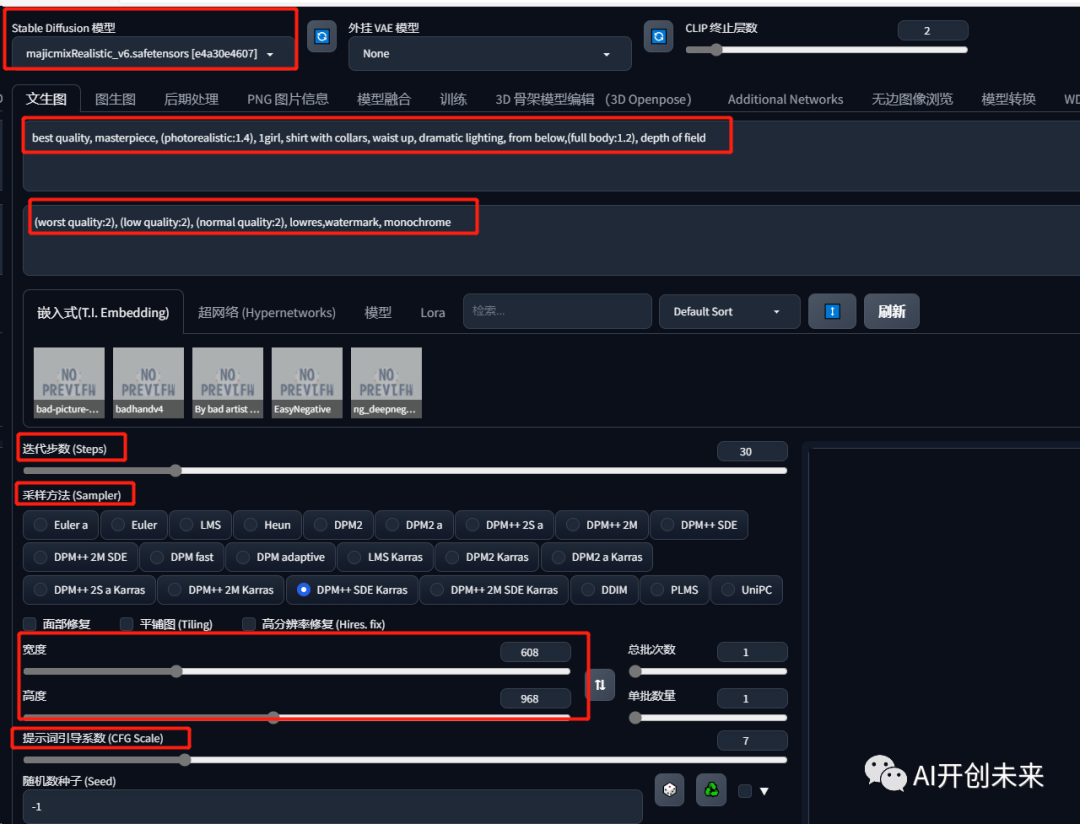Select the LMS Karras sampler
Image resolution: width=1080 pixels, height=824 pixels.
click(x=385, y=557)
